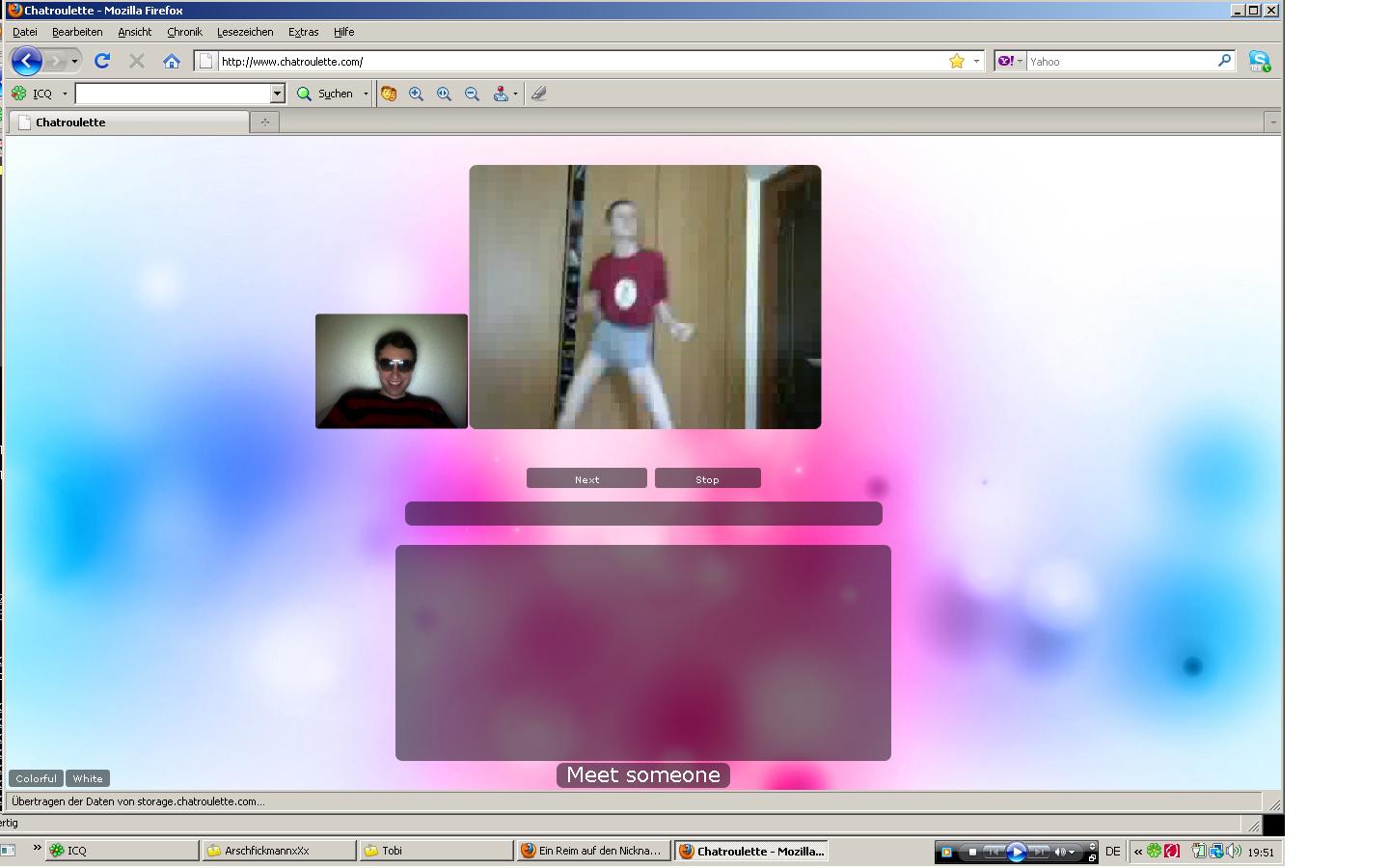Open the Tobi taskbar window
This screenshot has width=1389, height=868.
coord(436,851)
